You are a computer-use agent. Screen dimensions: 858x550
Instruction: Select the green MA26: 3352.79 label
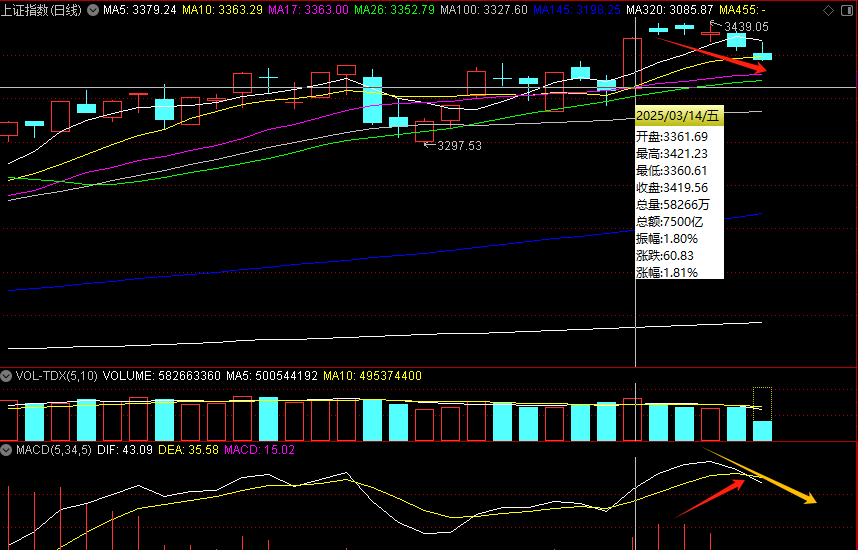(395, 10)
